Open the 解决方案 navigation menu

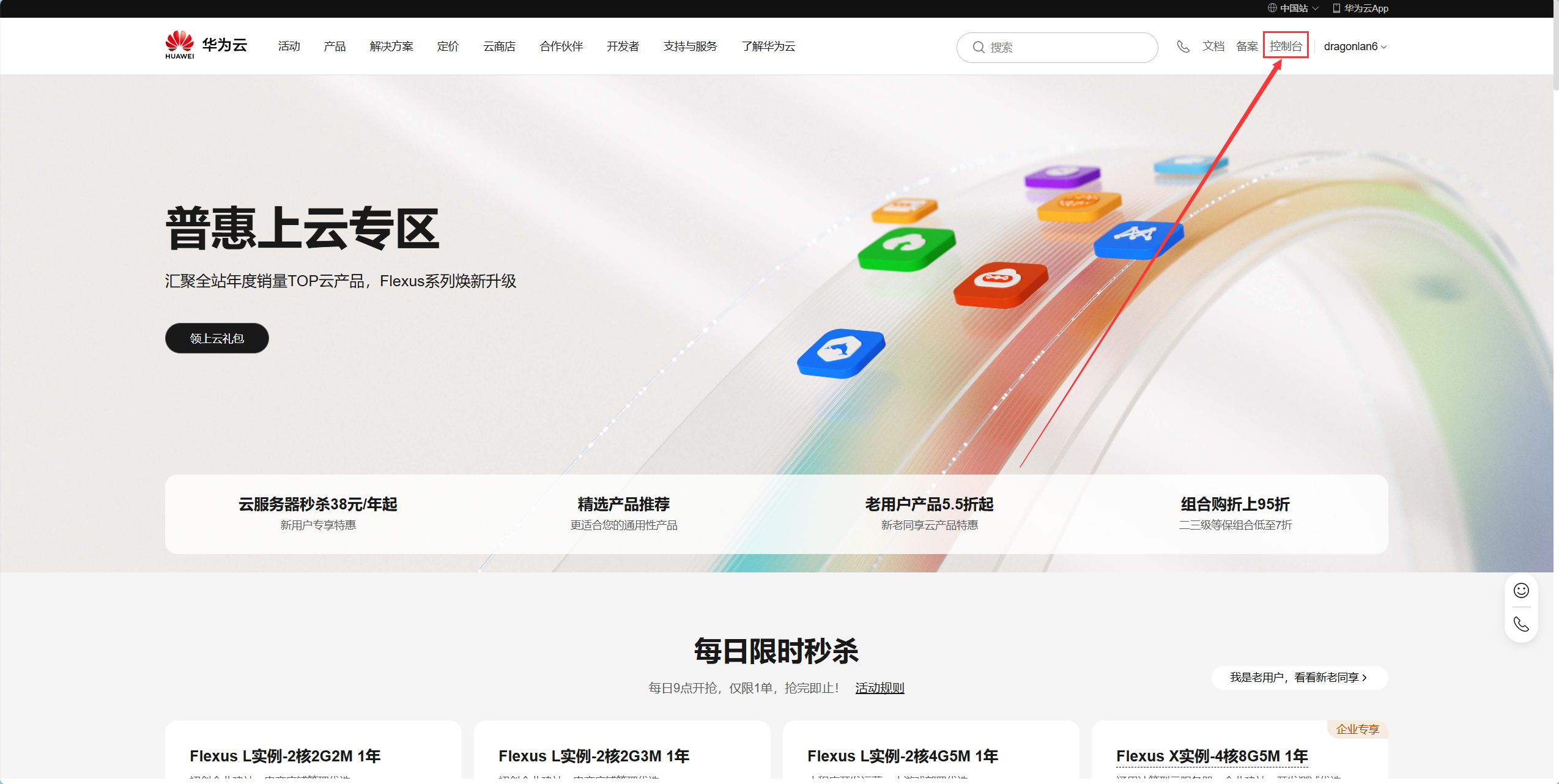point(391,46)
